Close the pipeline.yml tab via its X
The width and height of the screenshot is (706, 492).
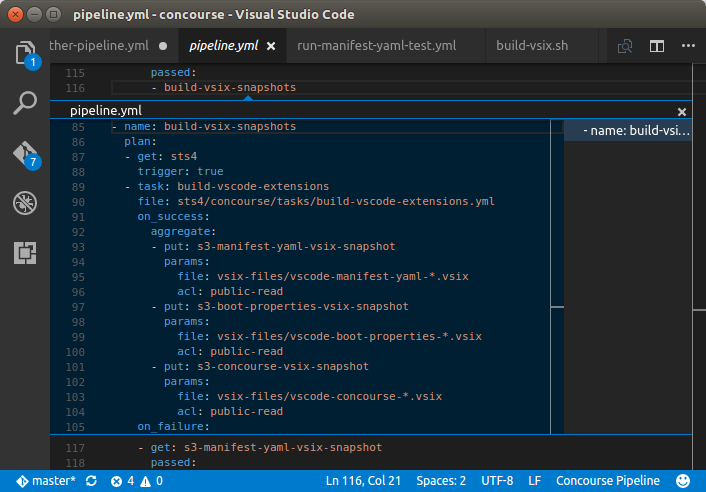[x=271, y=46]
